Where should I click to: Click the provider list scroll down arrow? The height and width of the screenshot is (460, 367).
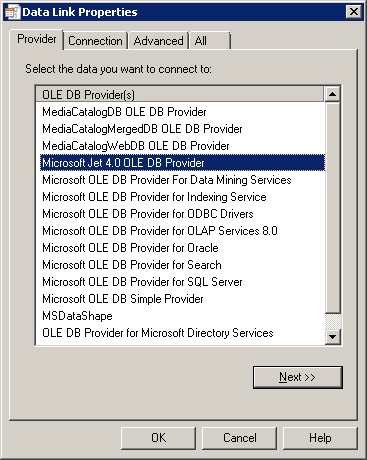pyautogui.click(x=332, y=337)
